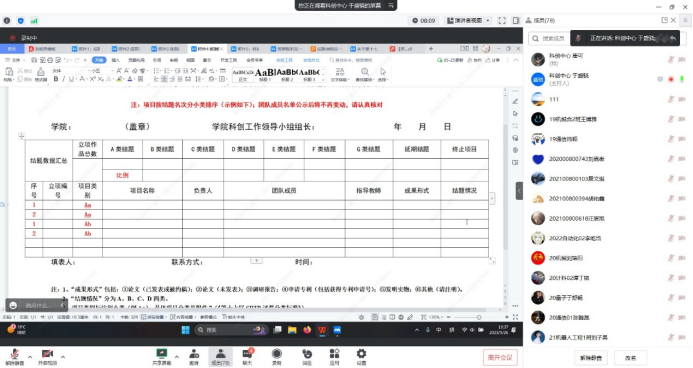The image size is (693, 368).
Task: Adjust the document zoom slider
Action: click(479, 317)
